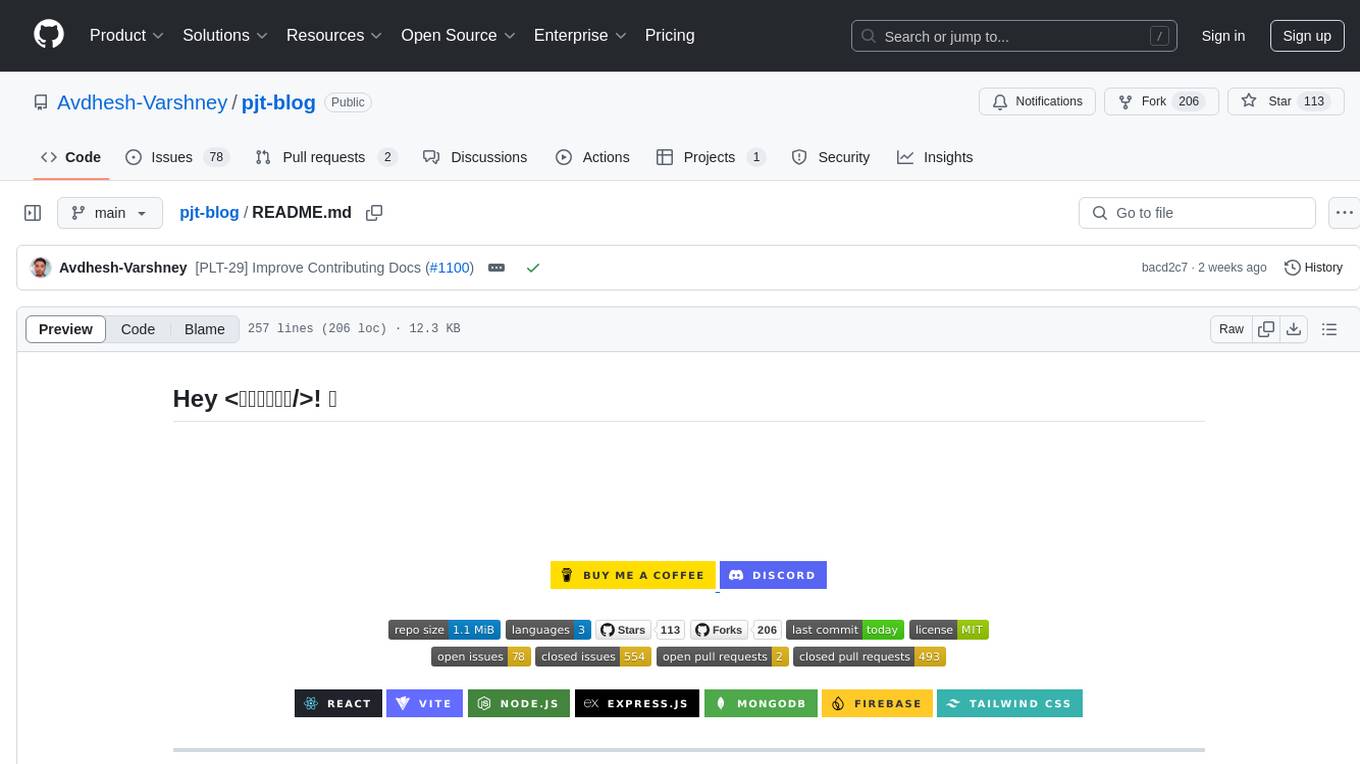Click the closed issues 554 badge
Image resolution: width=1360 pixels, height=764 pixels.
594,657
